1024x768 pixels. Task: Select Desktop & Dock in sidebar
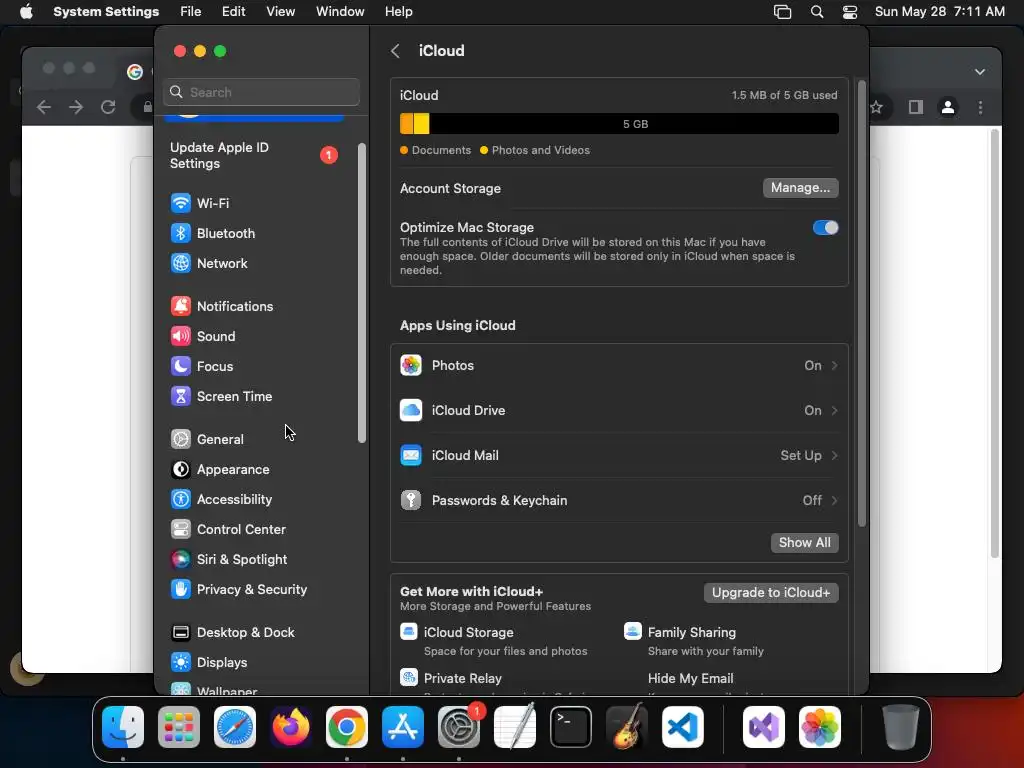pos(232,633)
